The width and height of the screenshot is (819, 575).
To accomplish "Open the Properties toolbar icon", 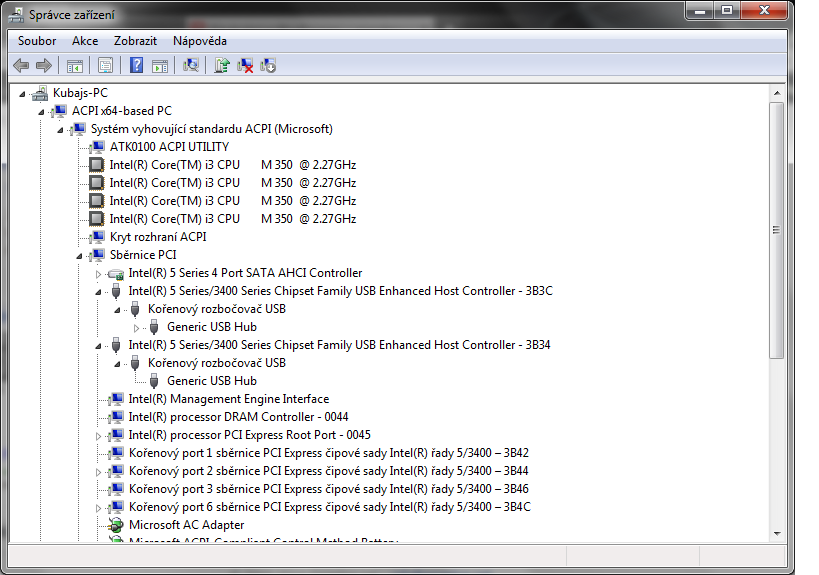I will tap(106, 66).
